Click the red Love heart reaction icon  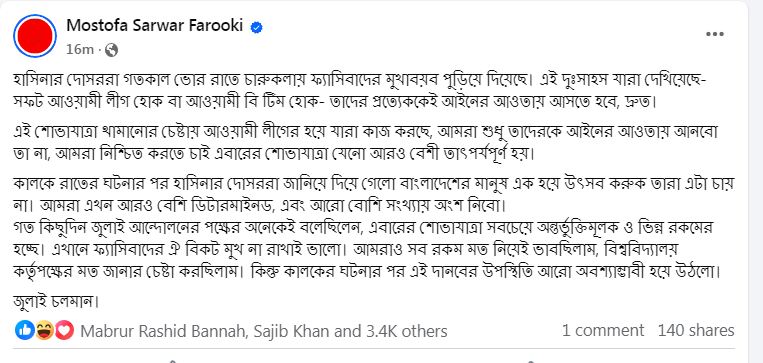(64, 331)
